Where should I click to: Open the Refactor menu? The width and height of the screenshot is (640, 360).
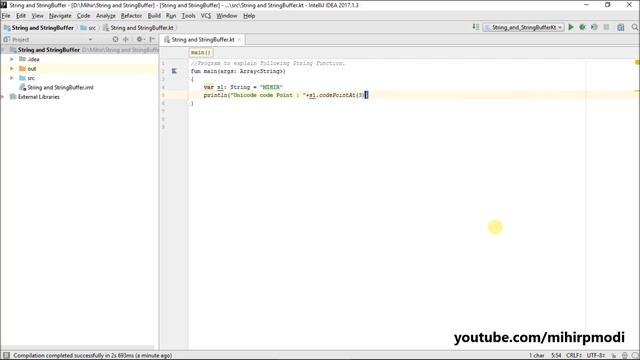(131, 16)
